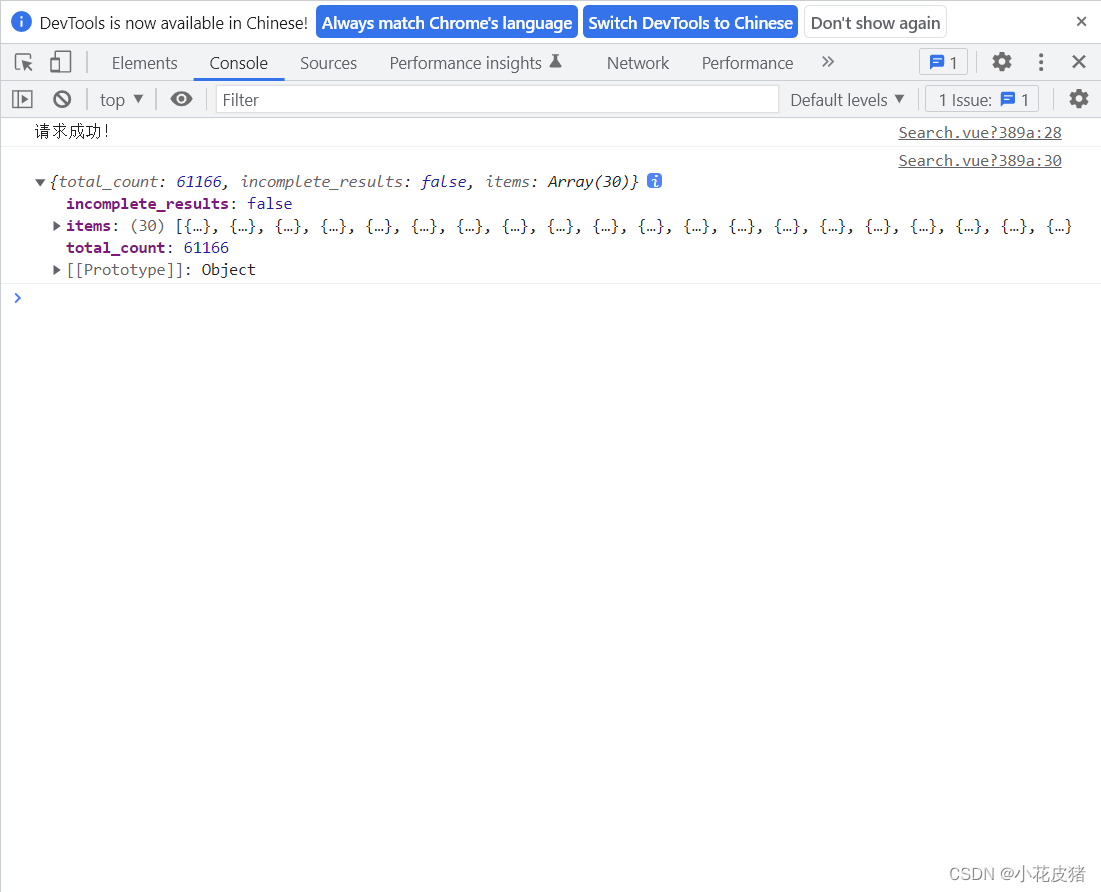Screen dimensions: 1101x892
Task: Open the top JavaScript context dropdown
Action: 121,100
